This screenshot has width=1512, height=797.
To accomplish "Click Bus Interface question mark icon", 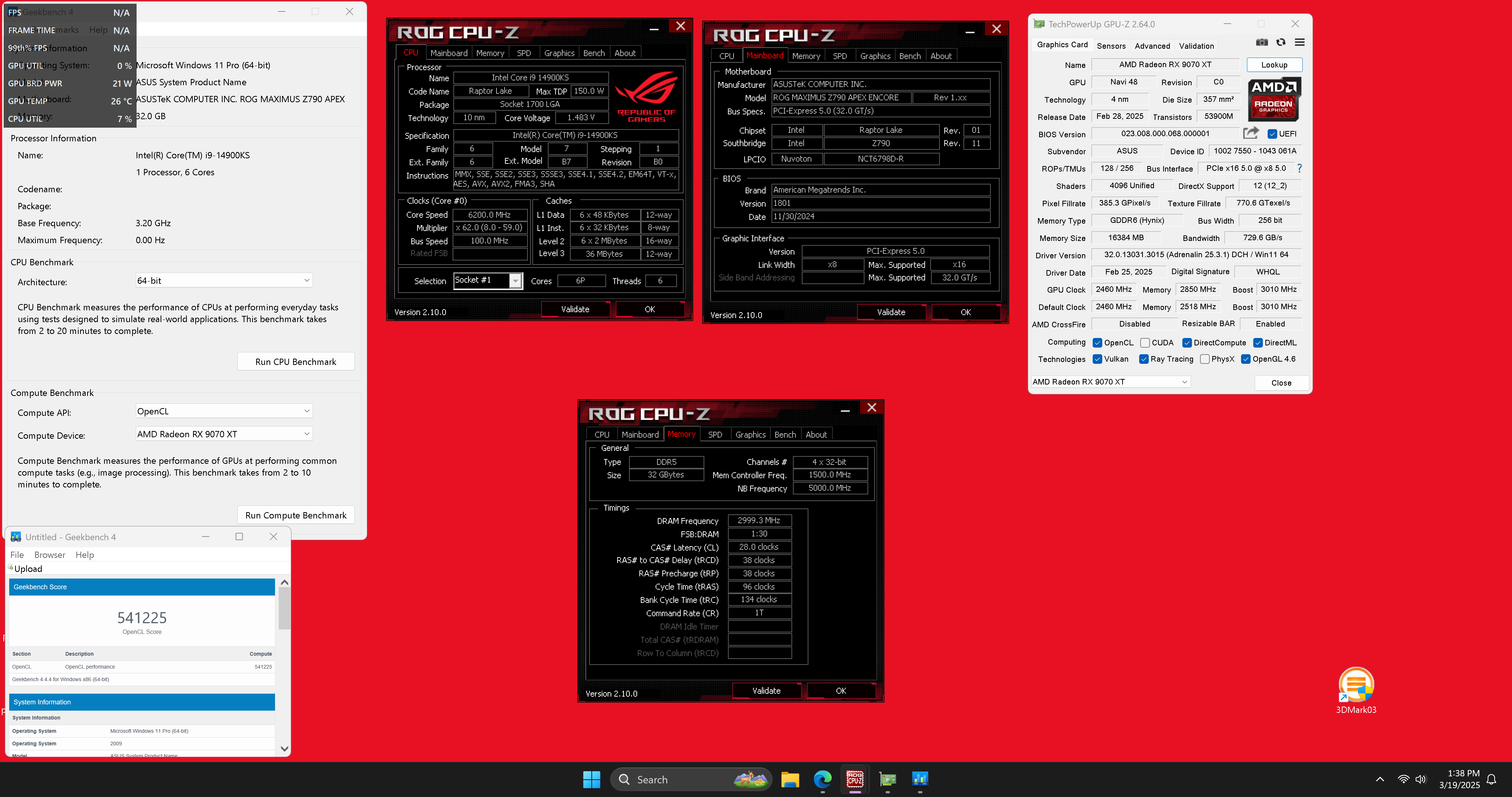I will pos(1299,168).
